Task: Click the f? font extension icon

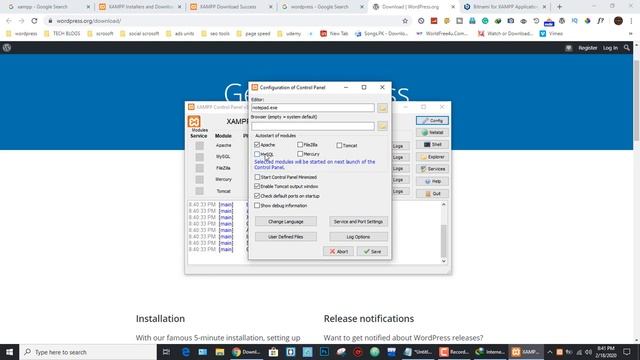Action: pos(600,21)
